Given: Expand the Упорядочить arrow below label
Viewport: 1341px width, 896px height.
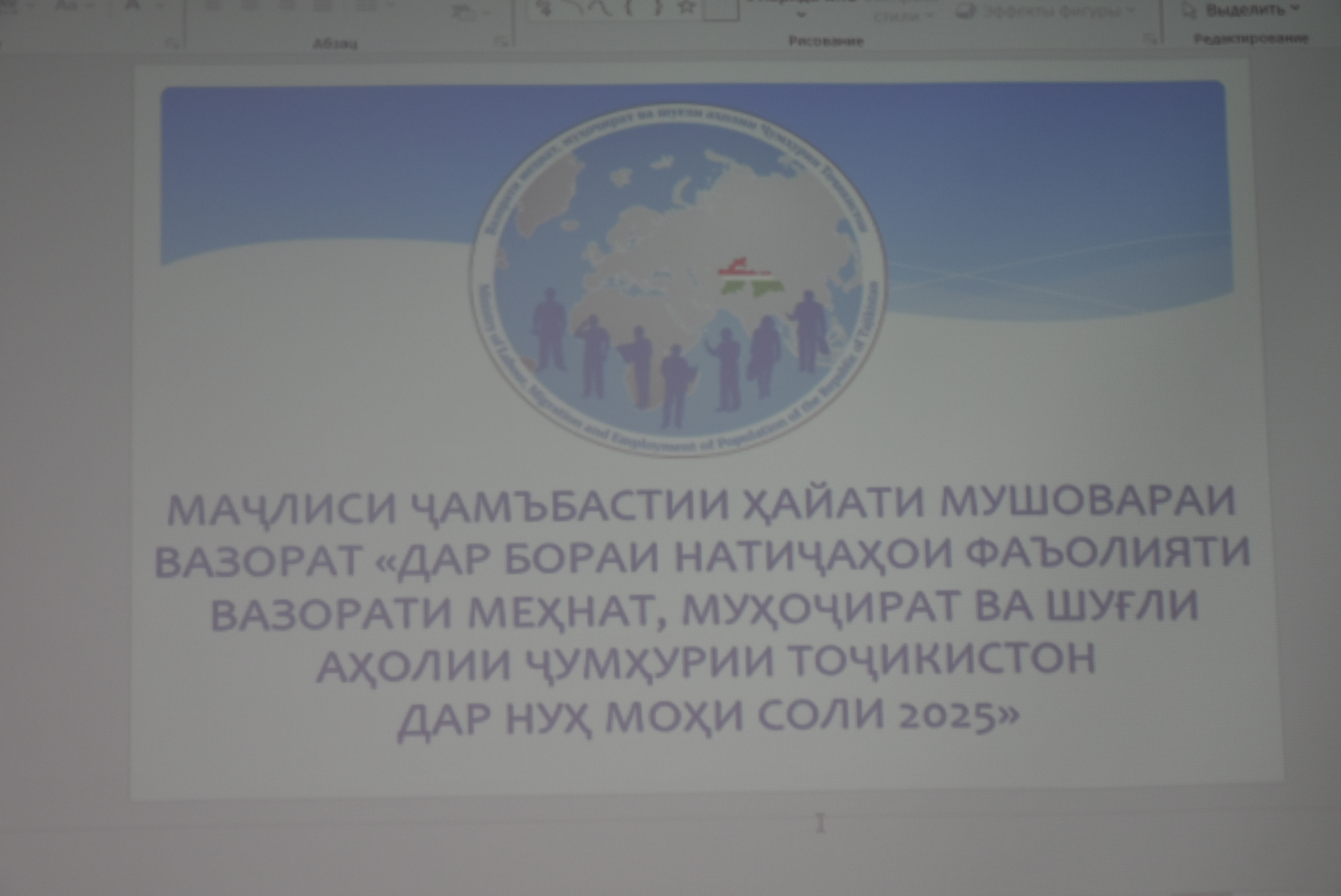Looking at the screenshot, I should click(801, 15).
